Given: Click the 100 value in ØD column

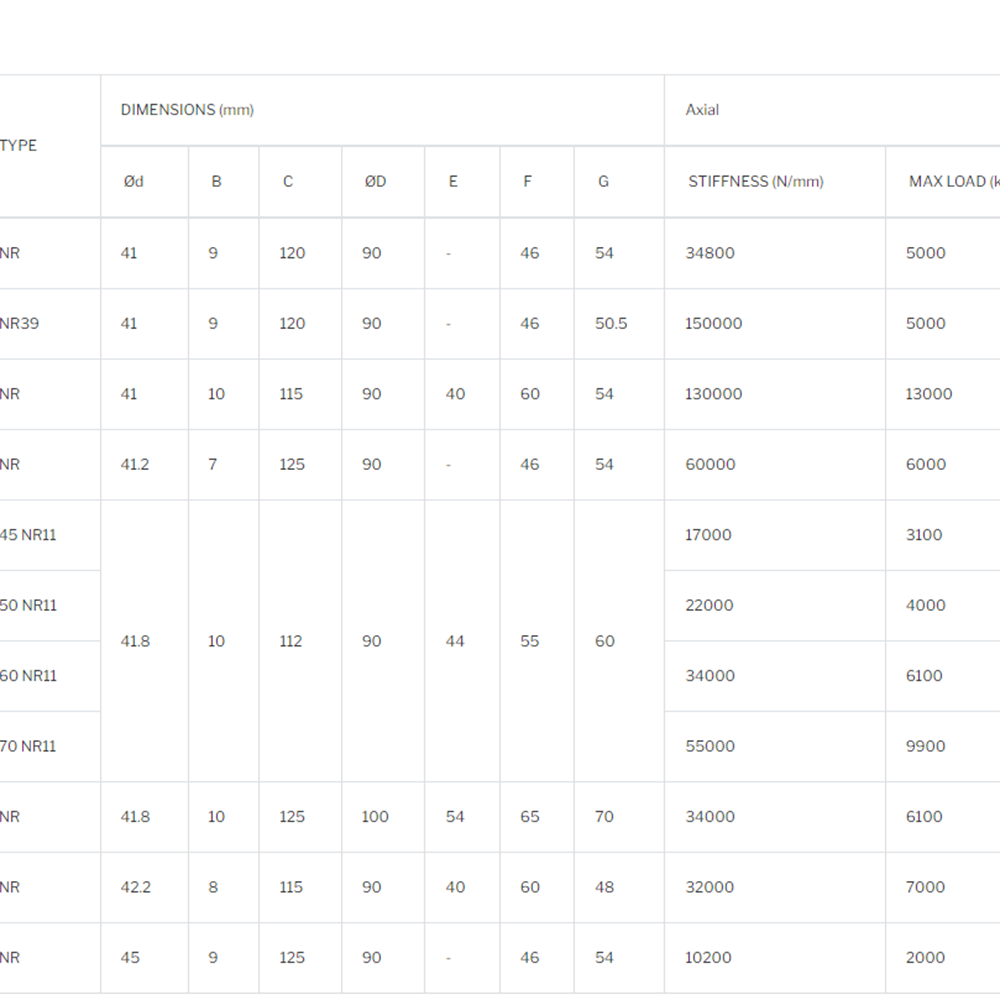Looking at the screenshot, I should point(375,817).
